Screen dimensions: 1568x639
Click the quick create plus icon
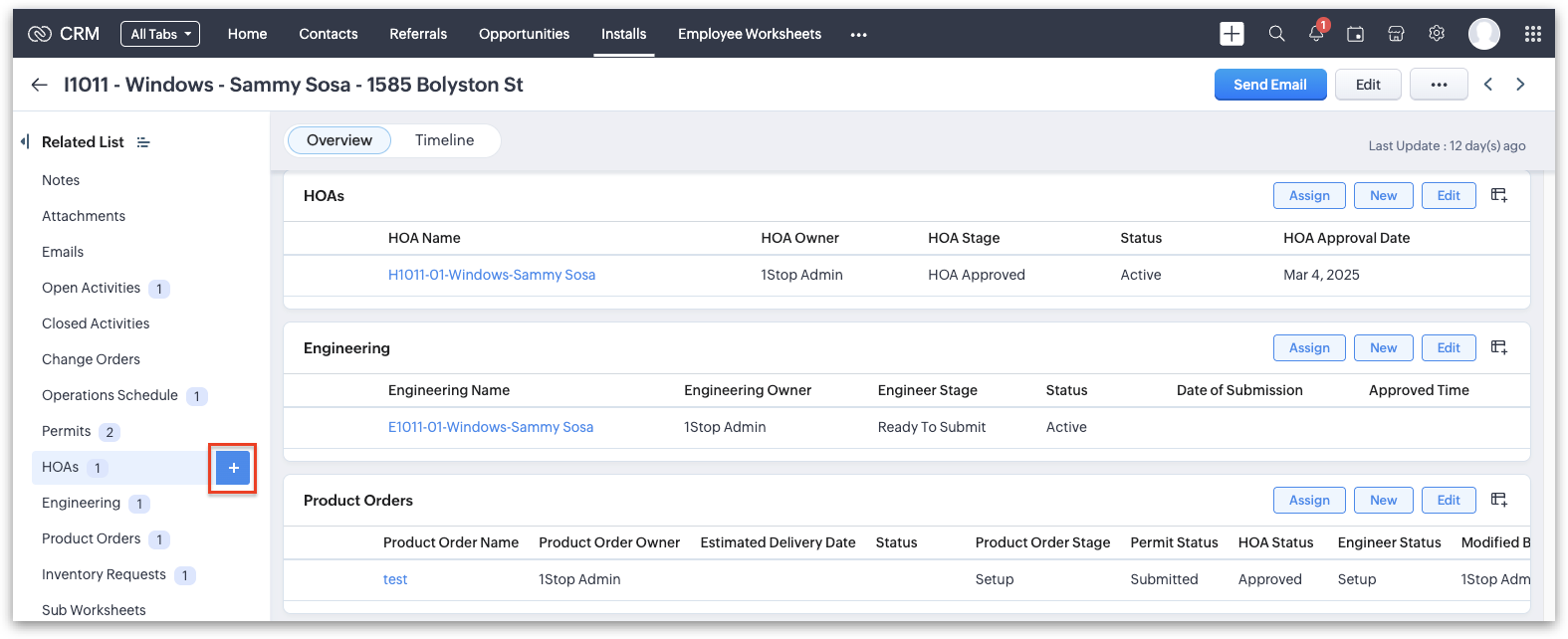[x=1232, y=34]
